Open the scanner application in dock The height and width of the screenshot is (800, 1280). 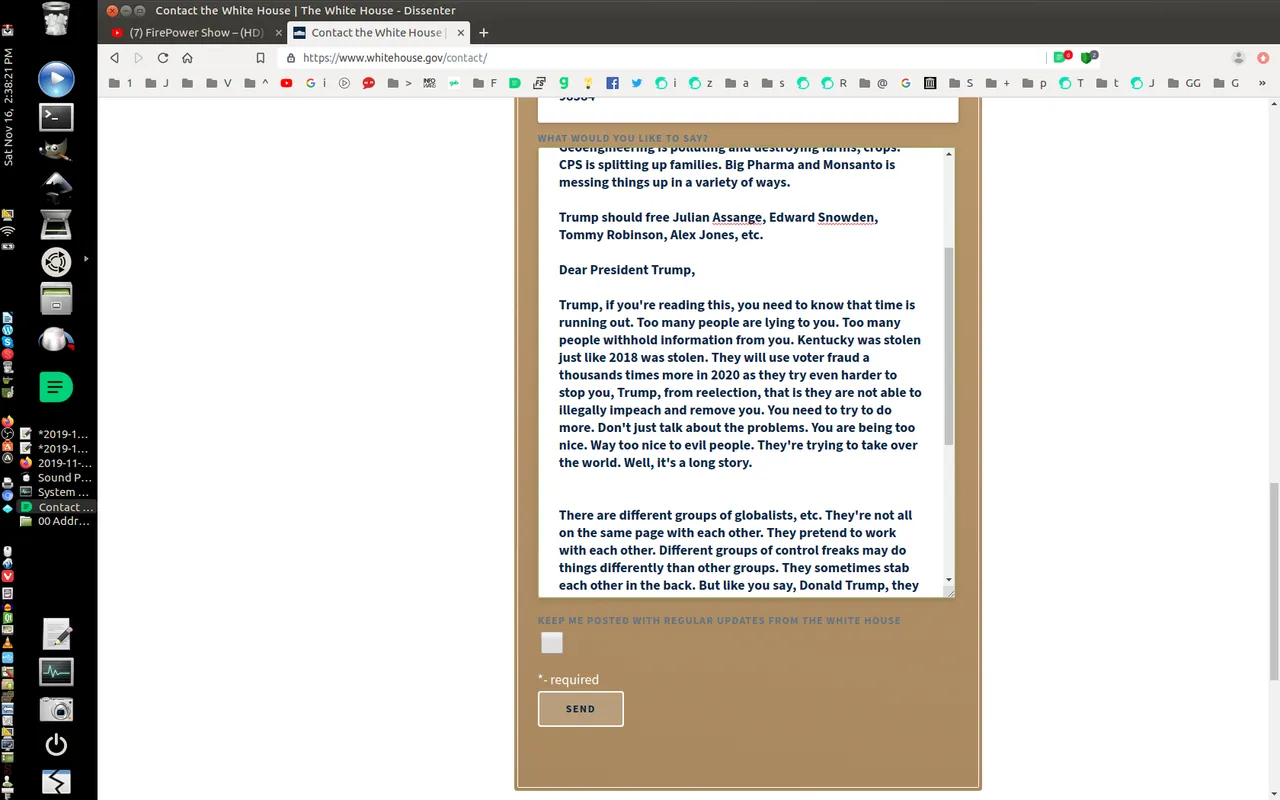tap(56, 224)
